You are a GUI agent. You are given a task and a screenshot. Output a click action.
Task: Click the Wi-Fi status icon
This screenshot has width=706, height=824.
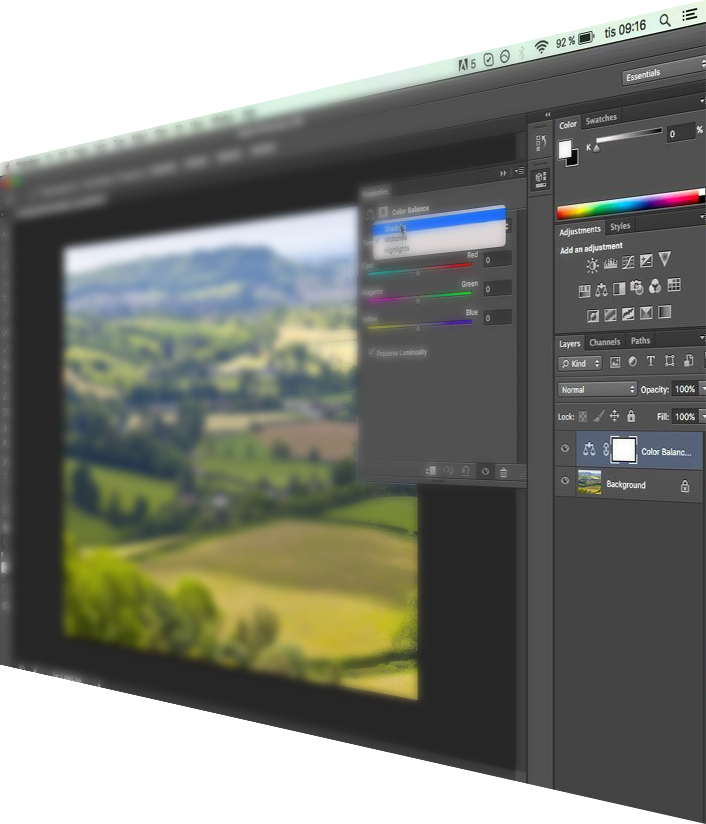pos(541,47)
